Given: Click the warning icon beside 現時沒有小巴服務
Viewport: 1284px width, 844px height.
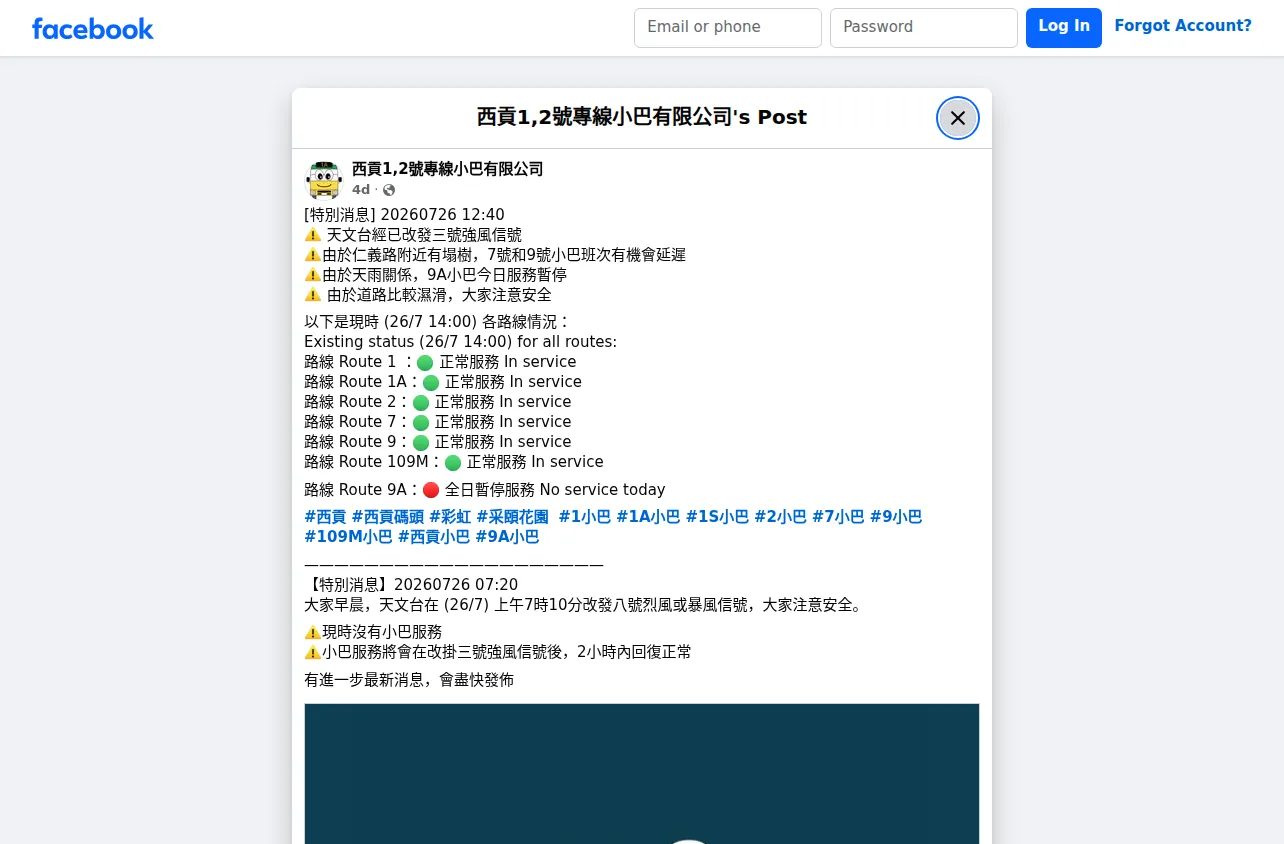Looking at the screenshot, I should click(x=313, y=633).
